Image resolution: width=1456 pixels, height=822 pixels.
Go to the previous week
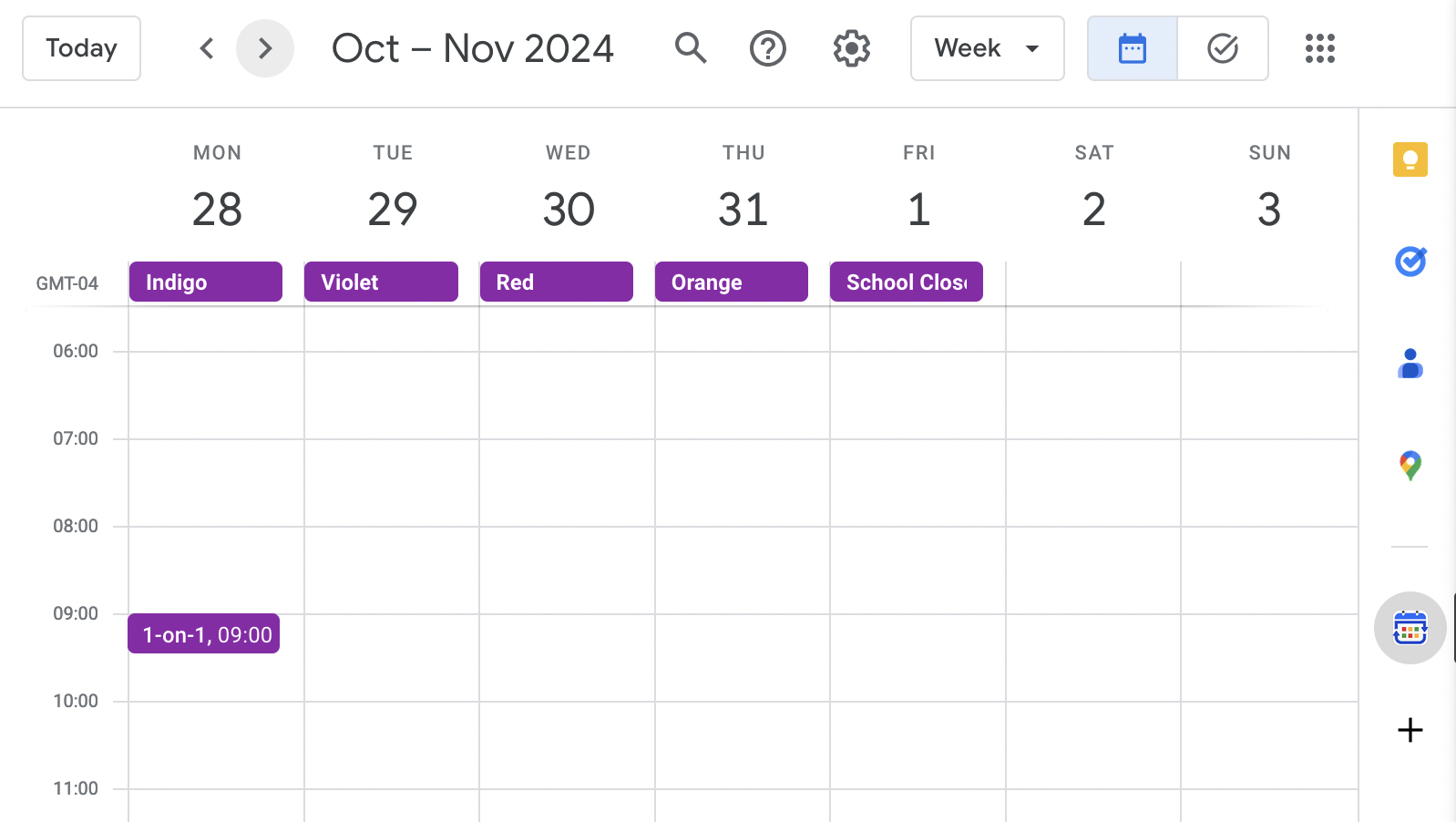[207, 48]
